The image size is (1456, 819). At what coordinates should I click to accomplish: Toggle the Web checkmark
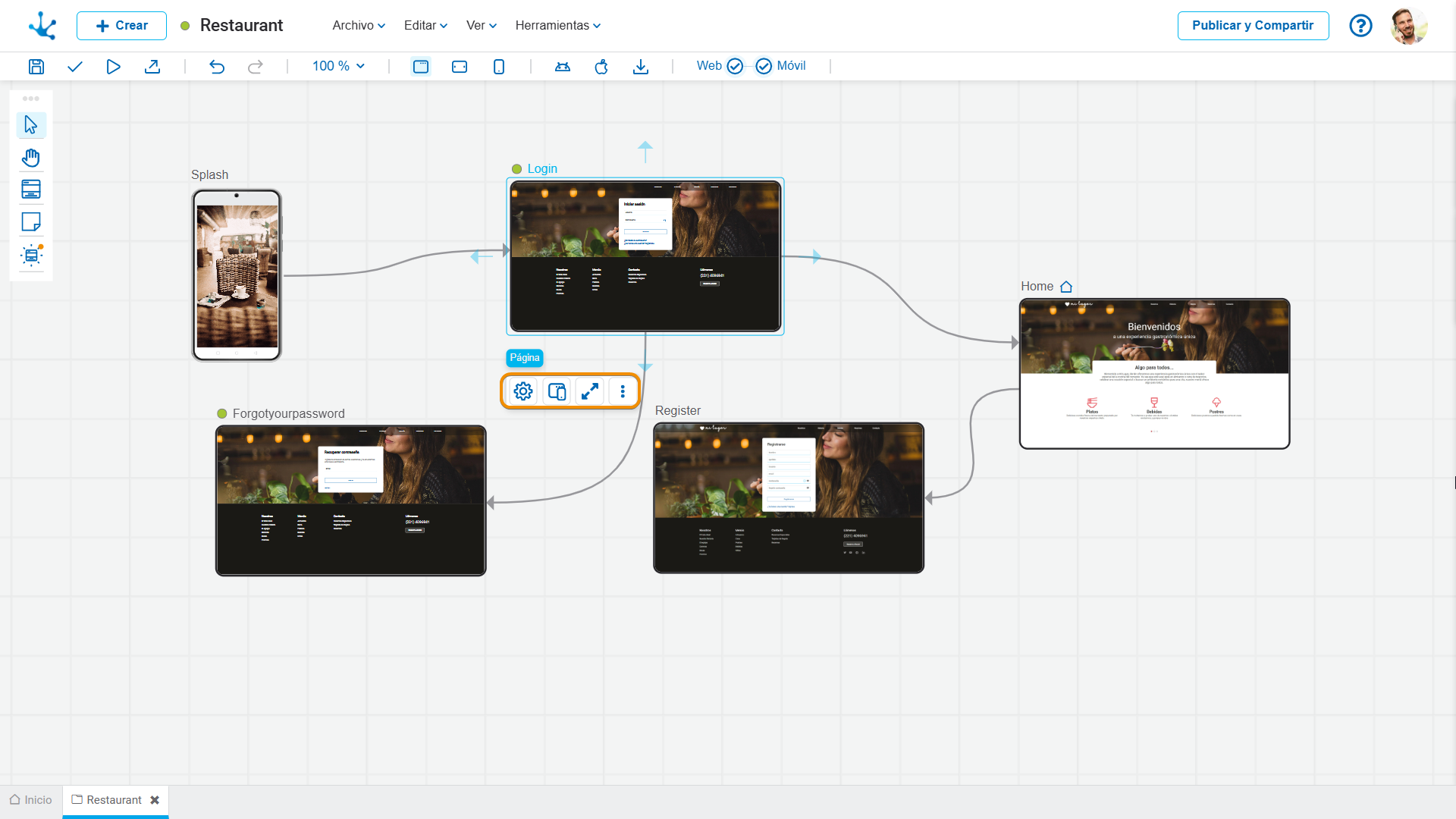click(735, 67)
